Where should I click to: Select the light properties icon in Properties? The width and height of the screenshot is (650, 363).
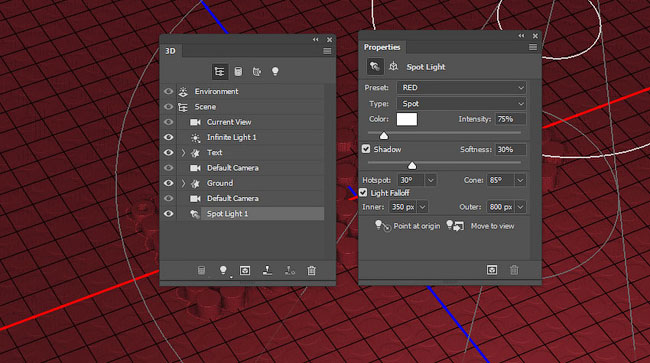point(375,66)
